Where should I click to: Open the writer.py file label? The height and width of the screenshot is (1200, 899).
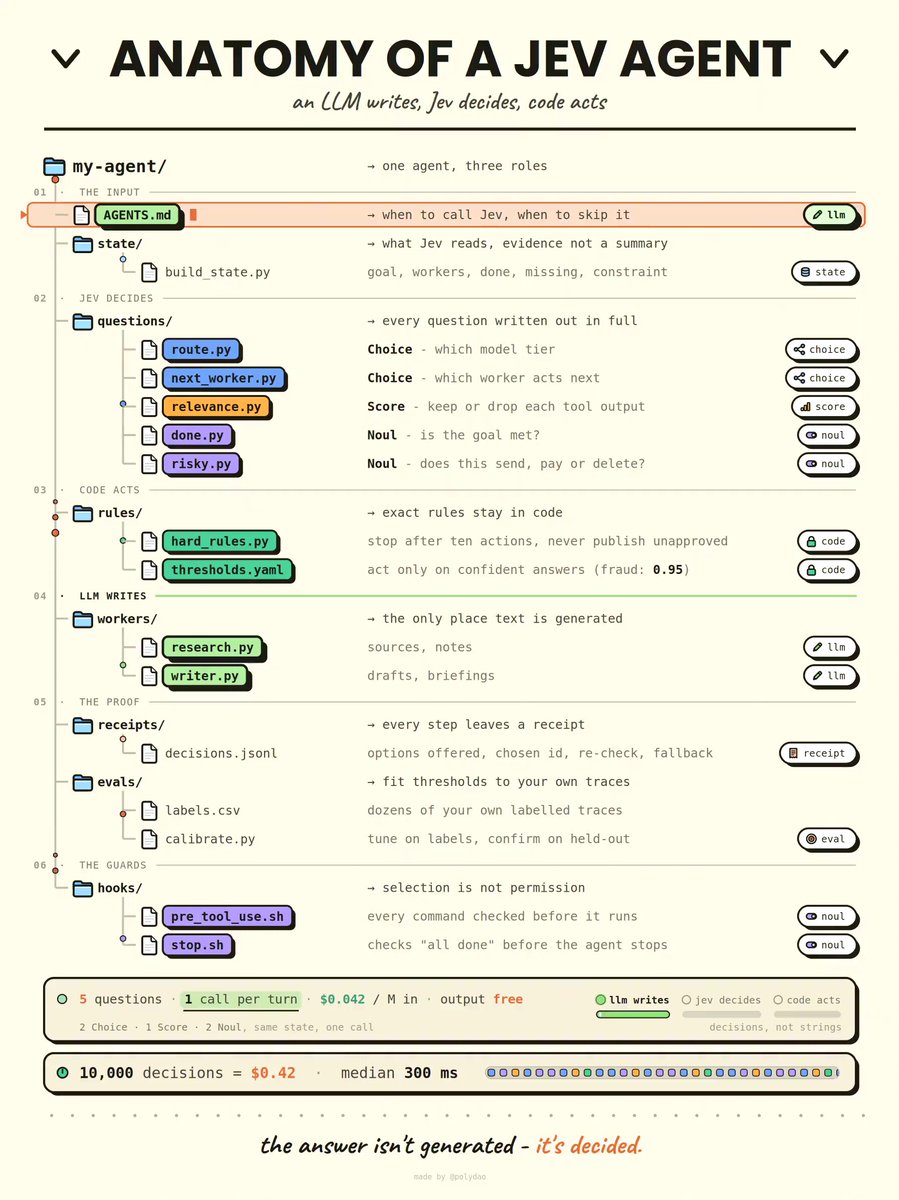click(204, 676)
